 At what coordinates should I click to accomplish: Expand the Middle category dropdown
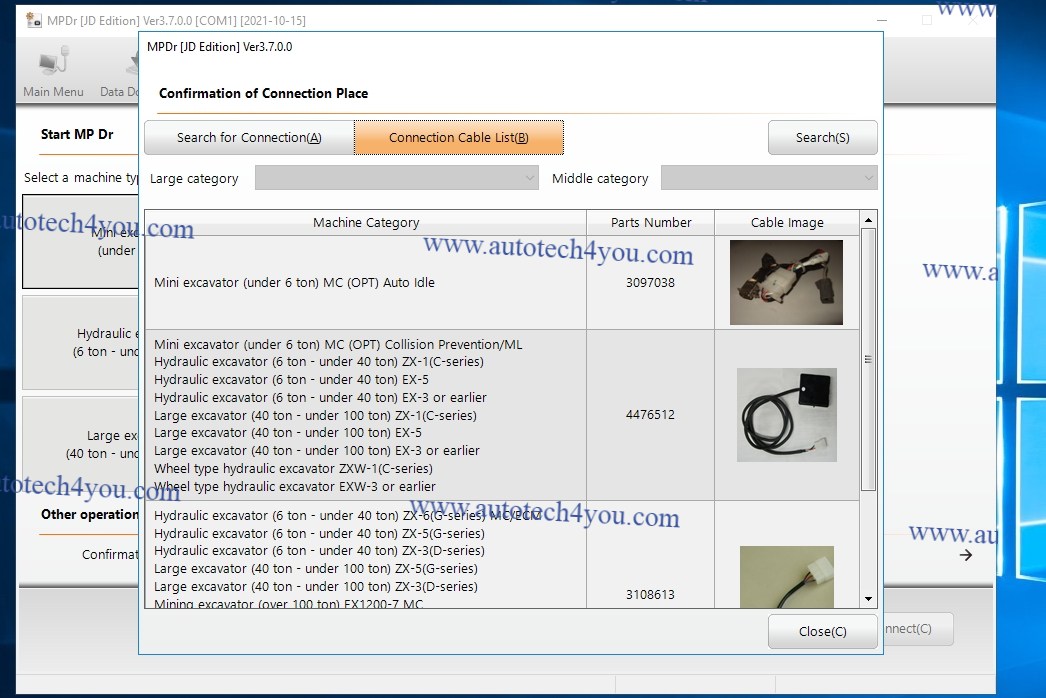coord(768,178)
